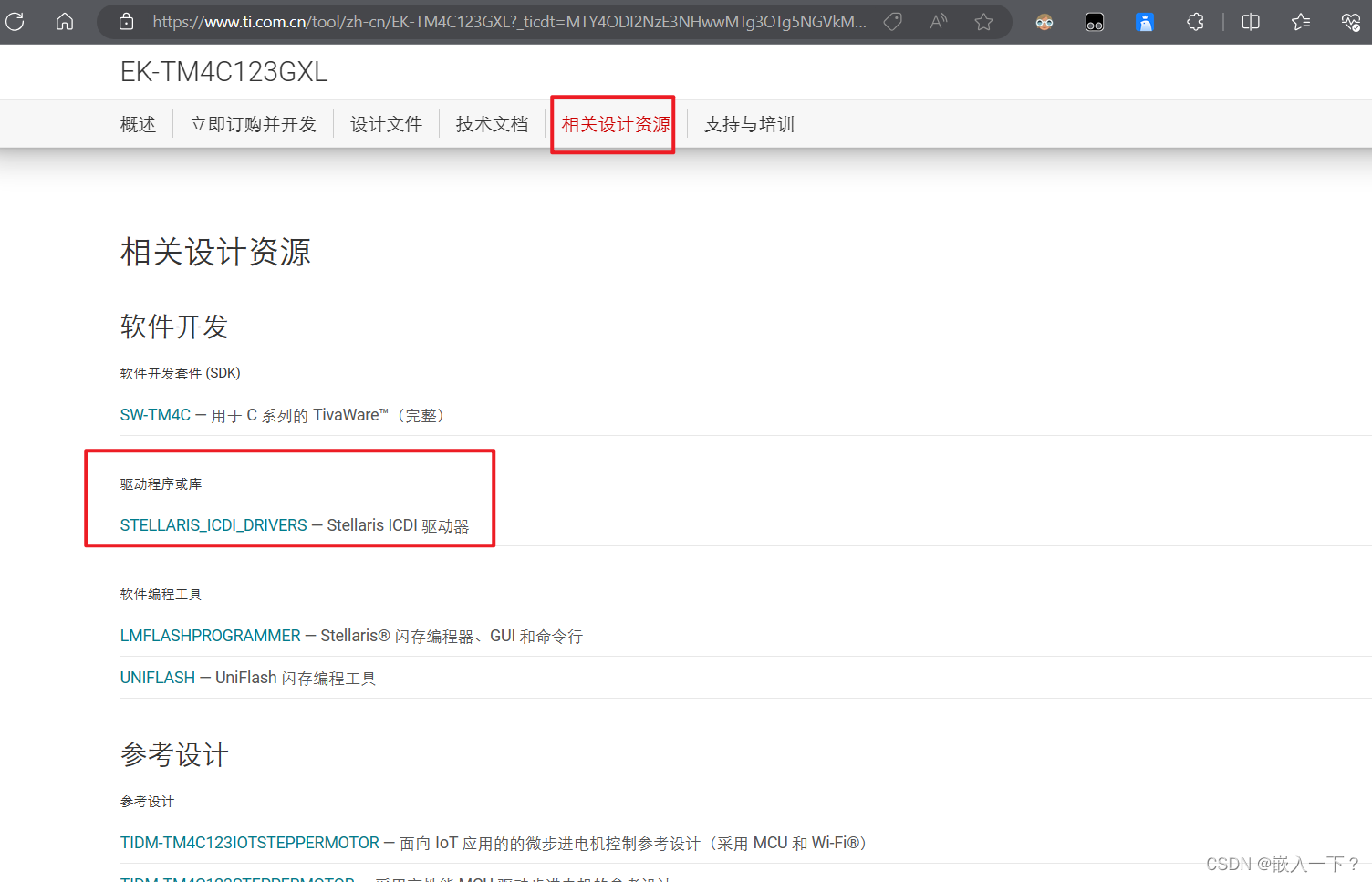Screen dimensions: 1372x882
Task: Open the 技术文档 section
Action: (492, 124)
